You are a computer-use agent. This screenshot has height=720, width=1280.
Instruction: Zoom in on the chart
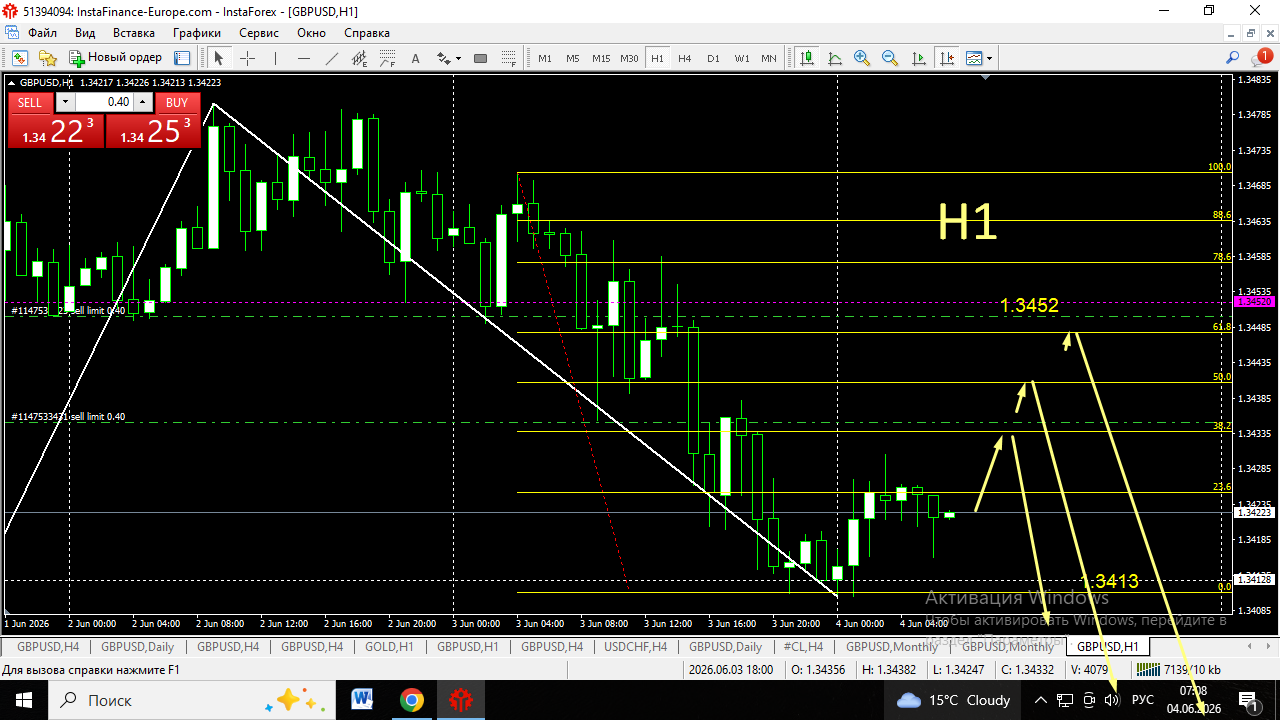coord(862,58)
